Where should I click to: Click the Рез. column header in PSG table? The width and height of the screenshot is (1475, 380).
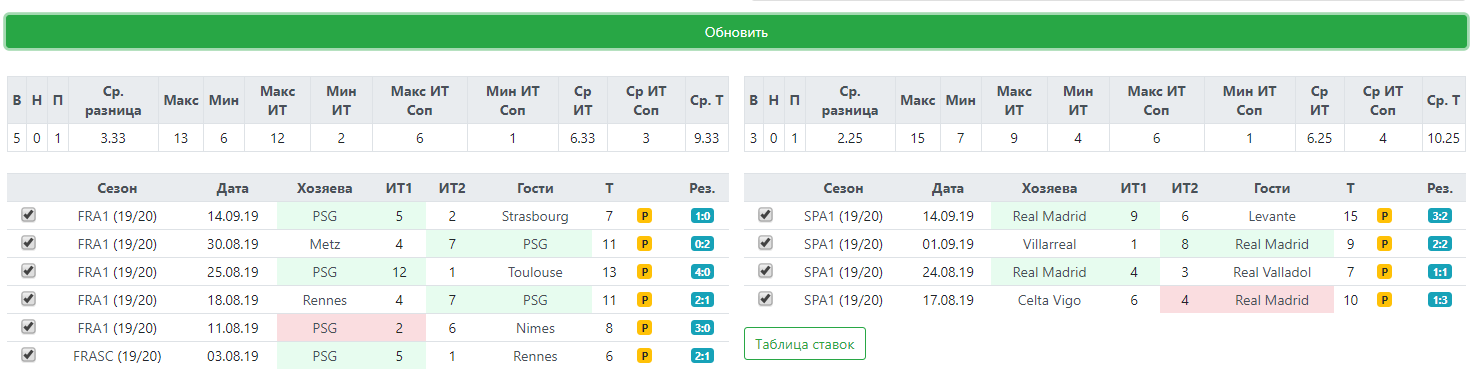(702, 188)
